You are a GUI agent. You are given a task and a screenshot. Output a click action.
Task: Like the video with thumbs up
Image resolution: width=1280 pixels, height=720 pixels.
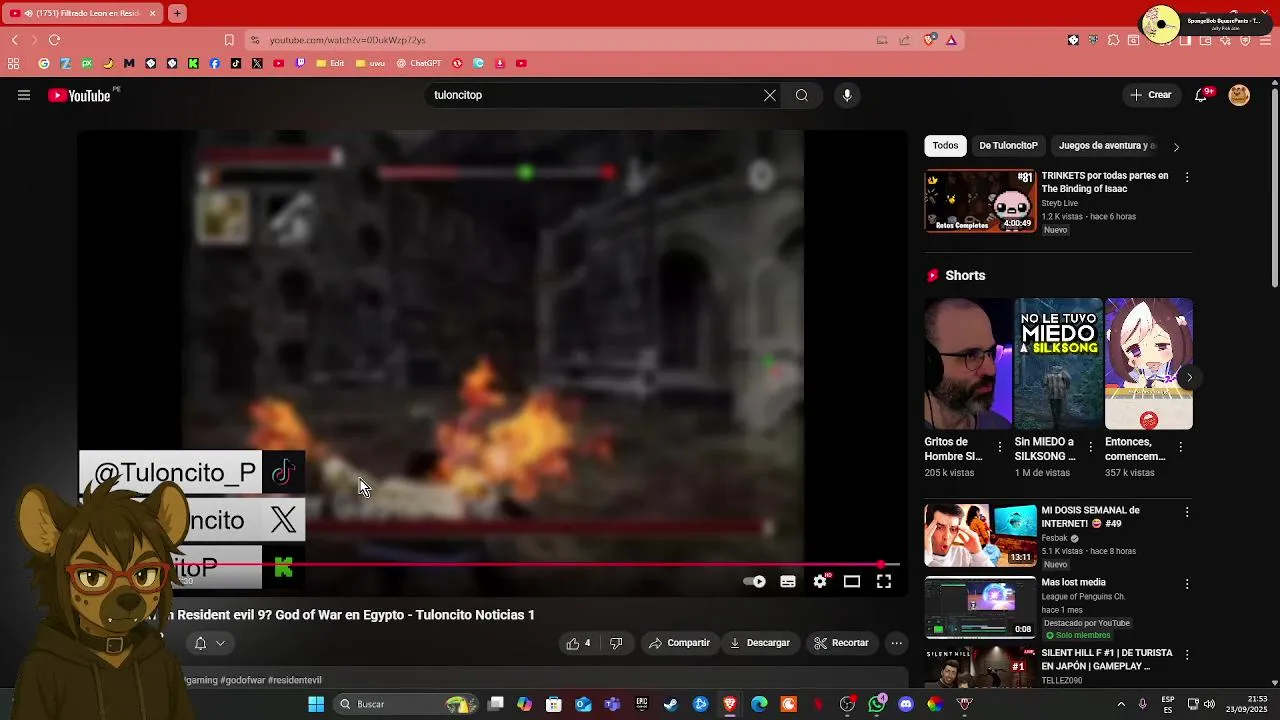pos(578,643)
